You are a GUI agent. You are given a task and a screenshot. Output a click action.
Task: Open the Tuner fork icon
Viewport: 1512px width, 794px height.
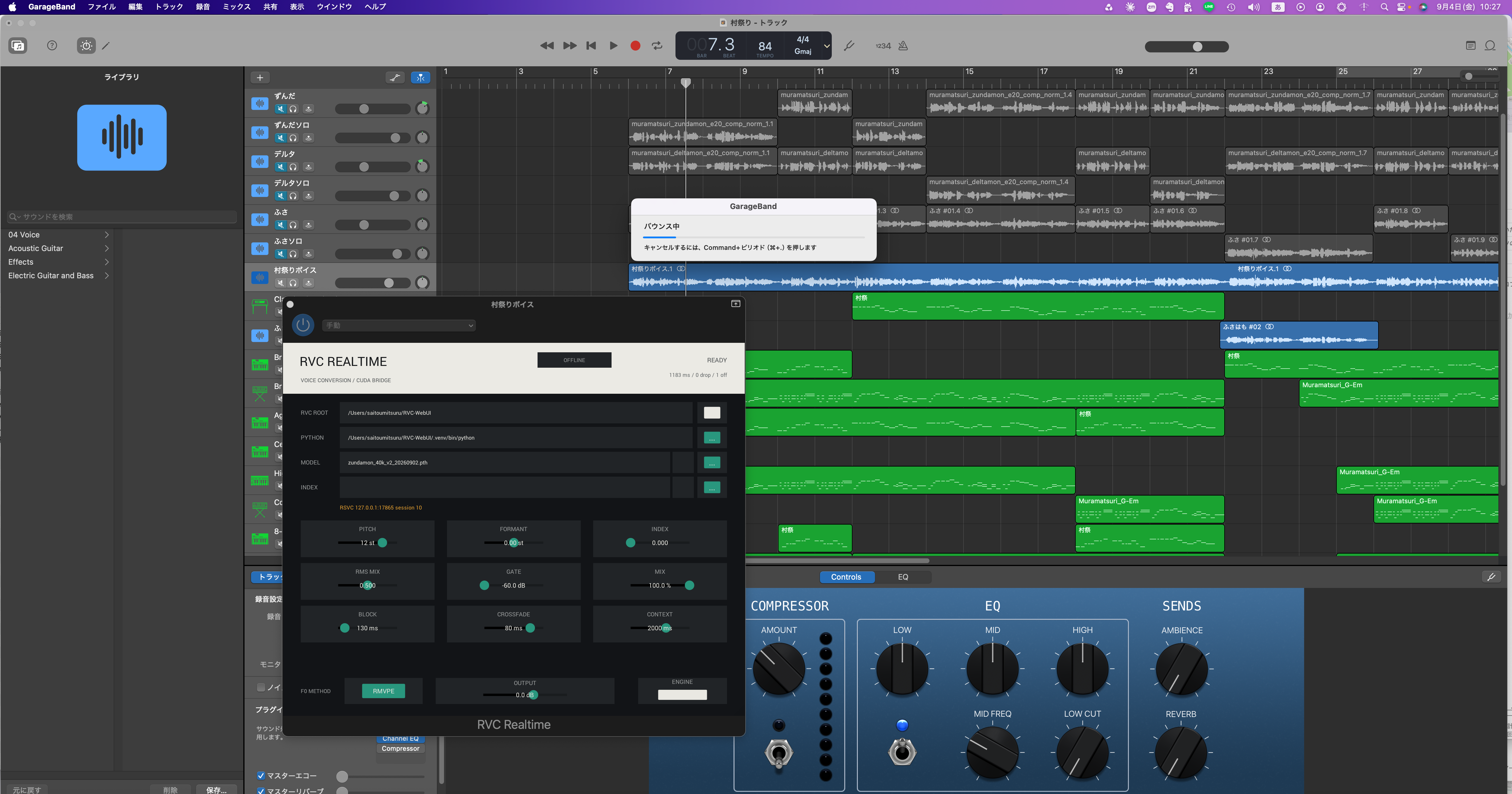coord(849,46)
